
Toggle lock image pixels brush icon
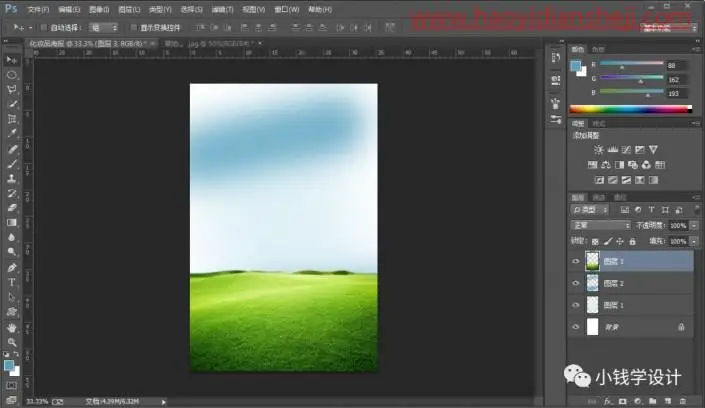click(608, 242)
